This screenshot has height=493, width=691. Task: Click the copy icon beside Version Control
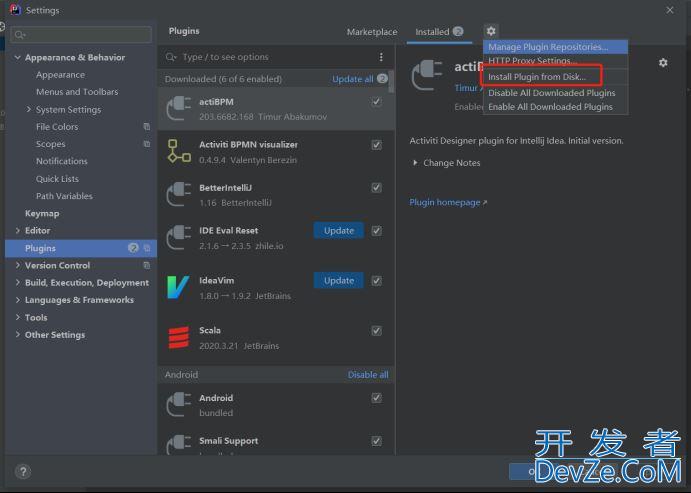(147, 265)
